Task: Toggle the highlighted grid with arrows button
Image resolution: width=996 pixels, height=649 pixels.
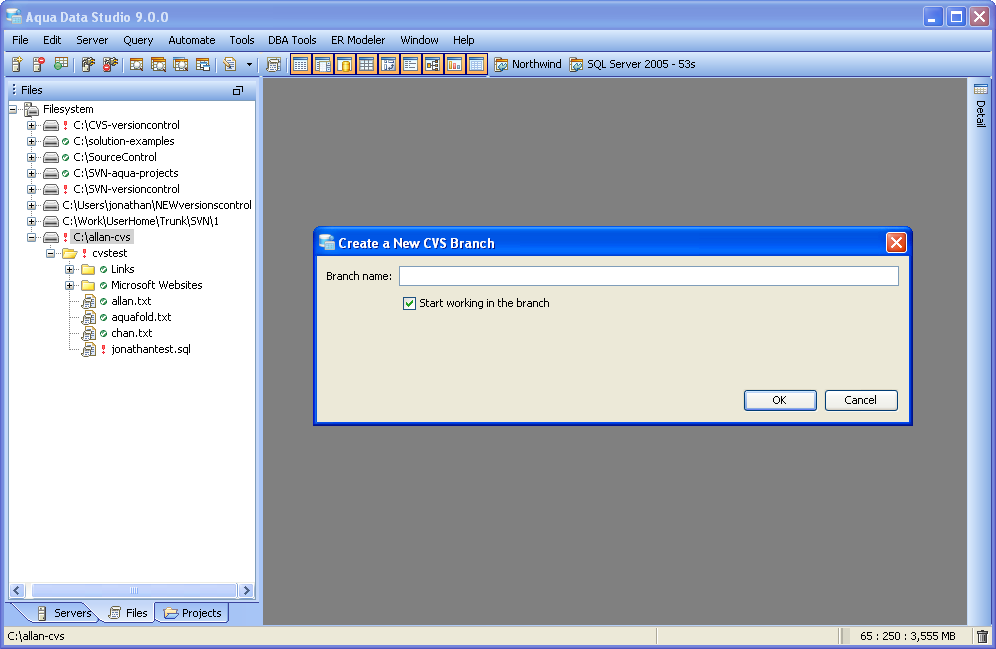Action: (x=389, y=64)
